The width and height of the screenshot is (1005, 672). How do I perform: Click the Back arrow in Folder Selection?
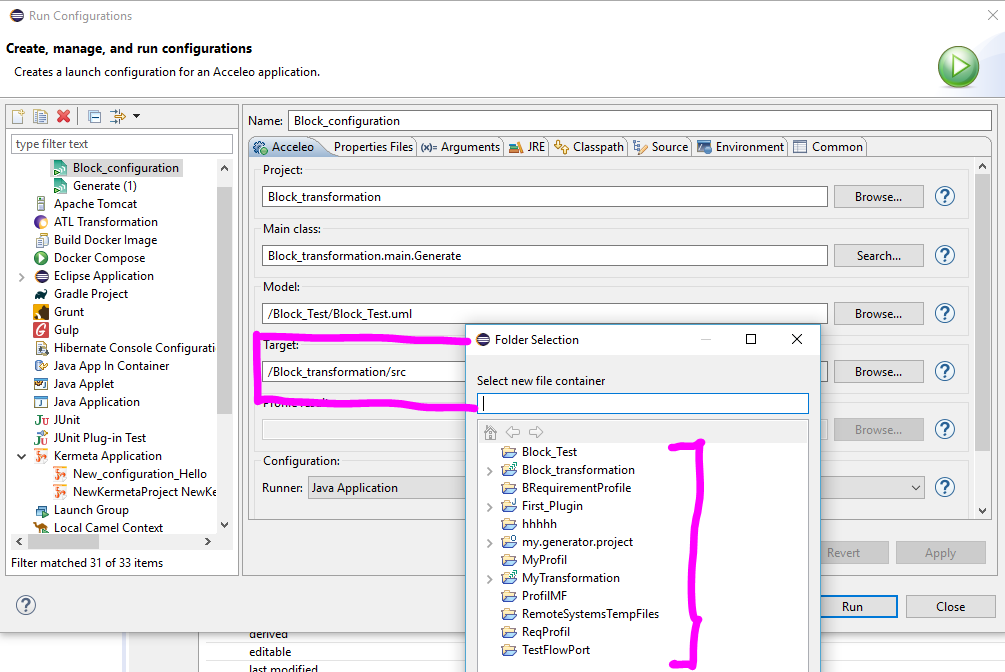(x=513, y=432)
